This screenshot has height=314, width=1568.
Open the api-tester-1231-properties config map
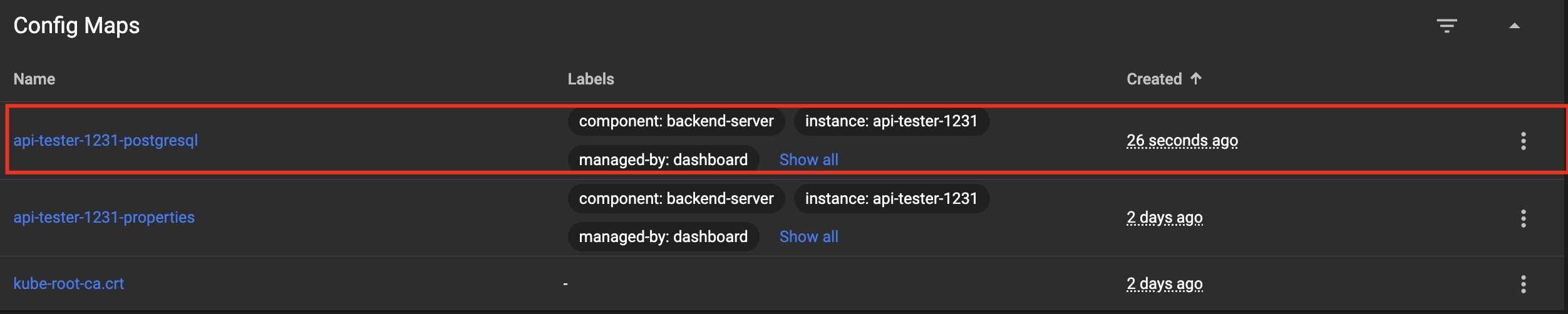(x=104, y=217)
